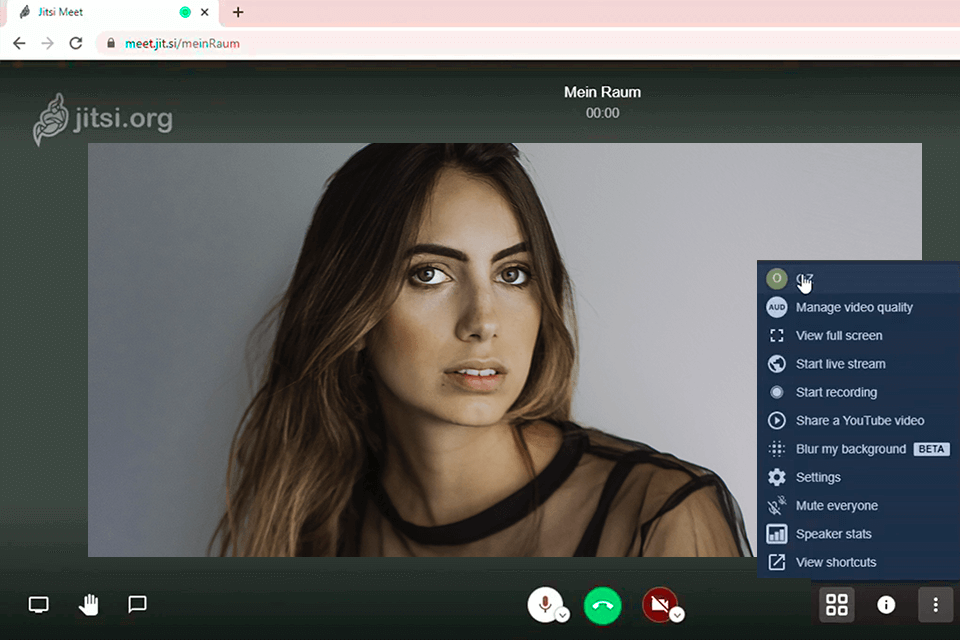Select Start live stream
The width and height of the screenshot is (960, 640).
[858, 364]
